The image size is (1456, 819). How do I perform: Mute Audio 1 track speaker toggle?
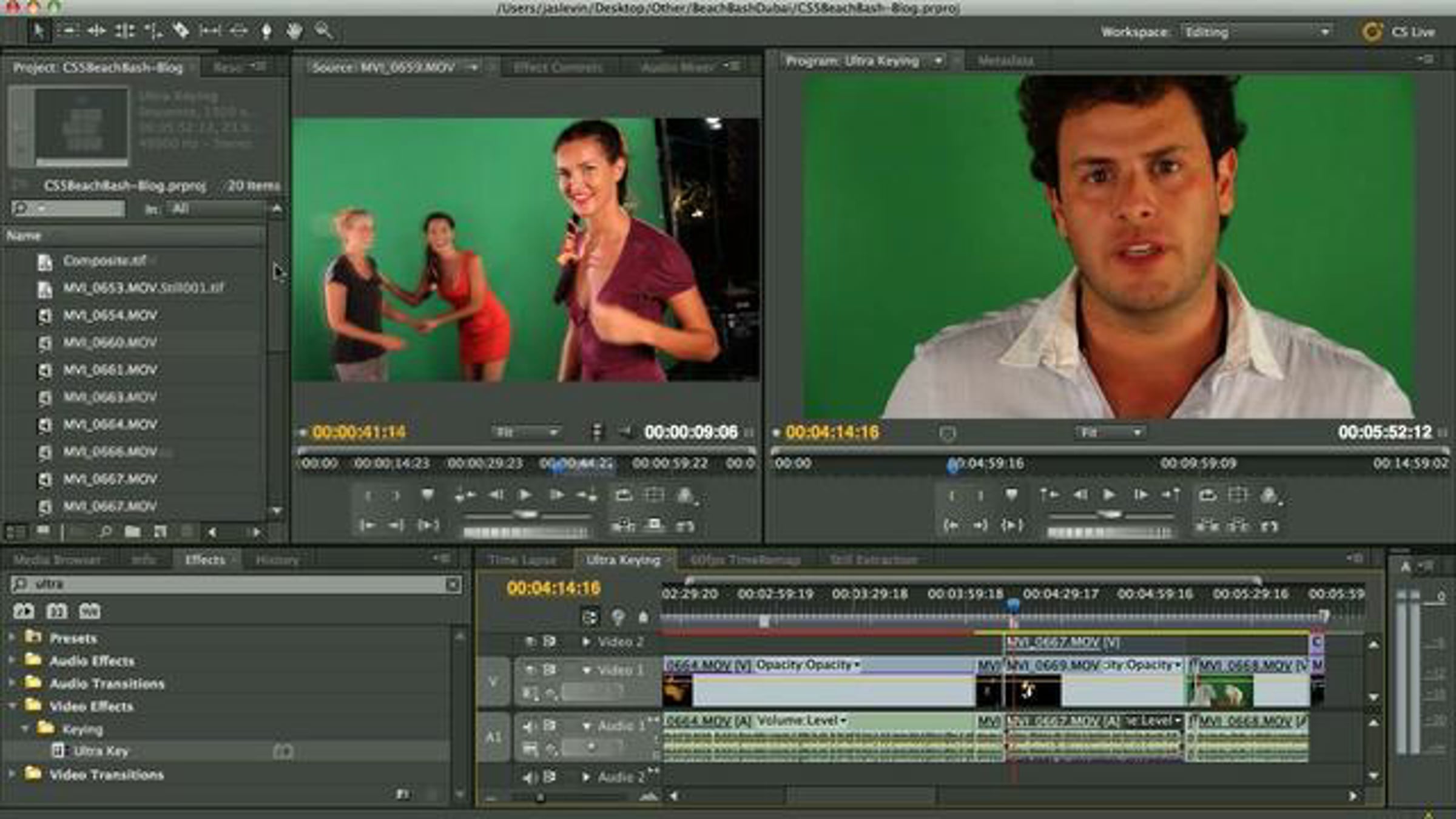[x=530, y=726]
